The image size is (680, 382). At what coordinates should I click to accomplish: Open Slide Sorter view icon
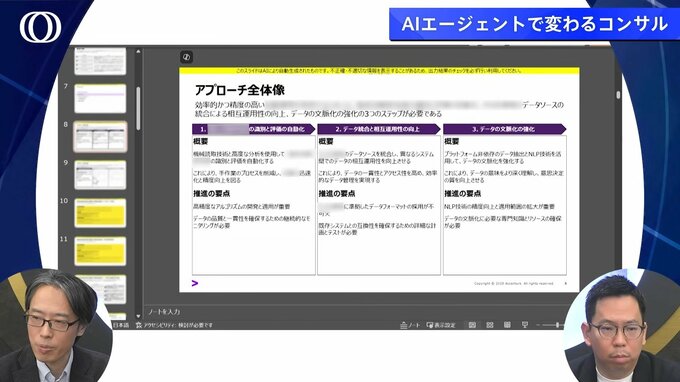point(490,325)
